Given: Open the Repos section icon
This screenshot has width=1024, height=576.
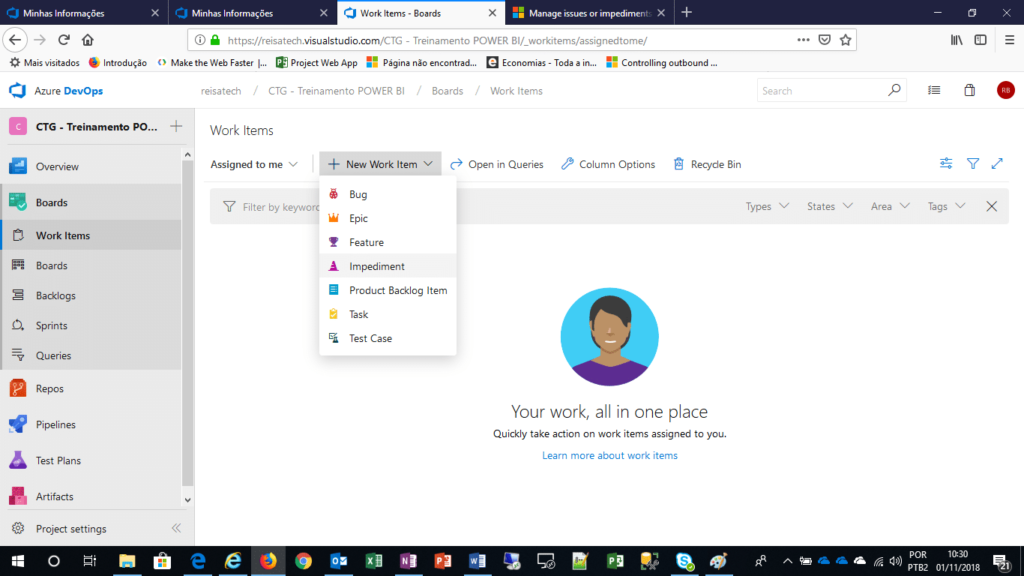Looking at the screenshot, I should 18,389.
